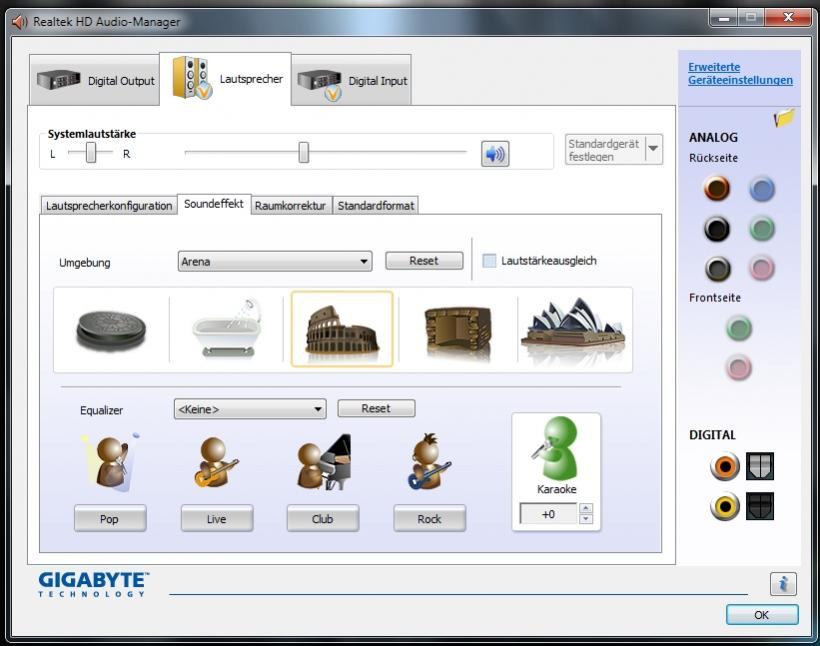The height and width of the screenshot is (646, 820).
Task: Reset the Umgebung environment setting
Action: pyautogui.click(x=424, y=260)
